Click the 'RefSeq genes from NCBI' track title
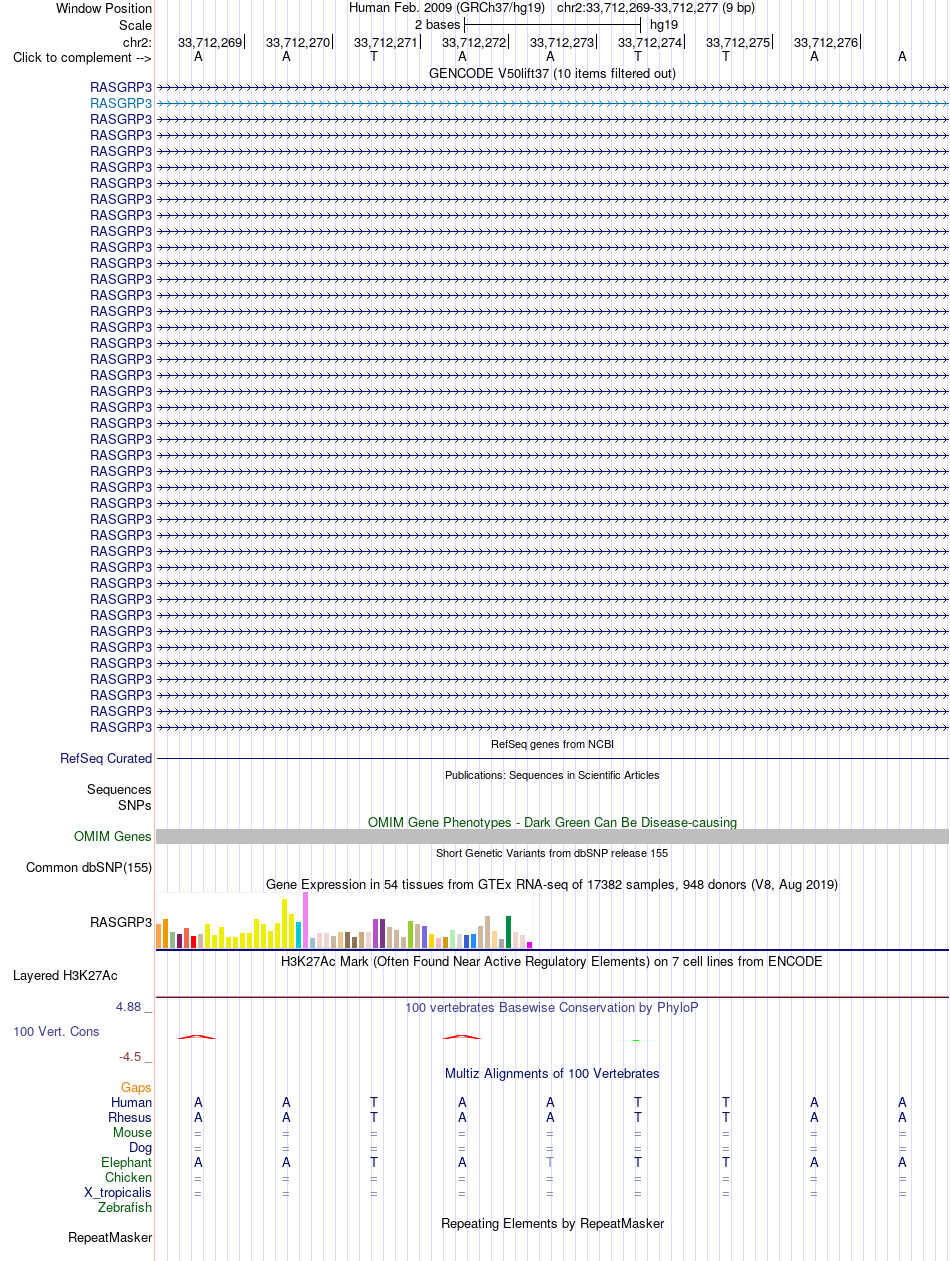Viewport: 950px width, 1261px height. [552, 745]
